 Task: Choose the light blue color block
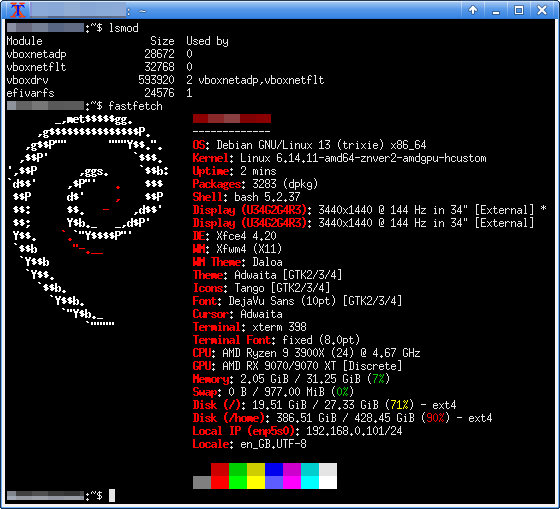click(x=274, y=482)
